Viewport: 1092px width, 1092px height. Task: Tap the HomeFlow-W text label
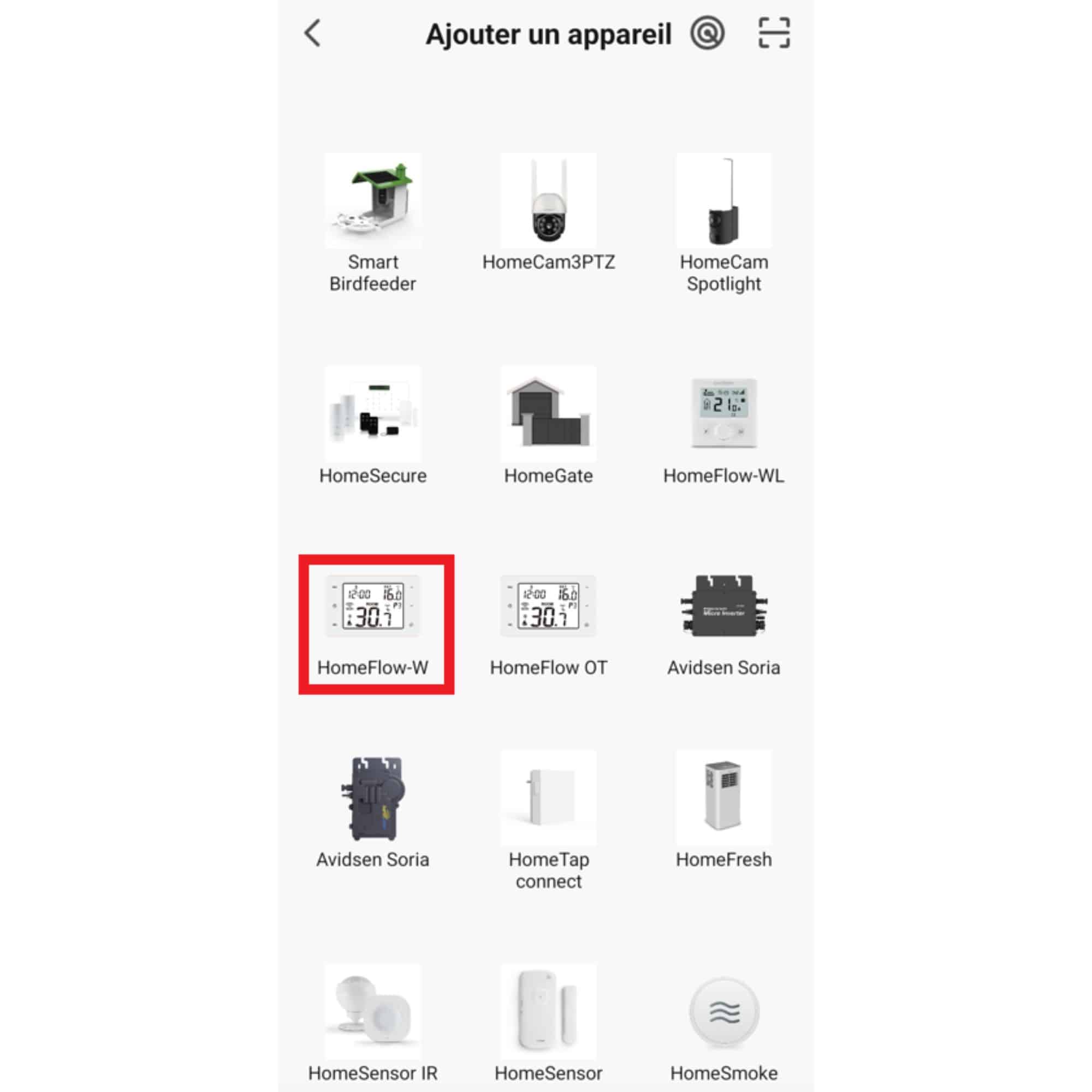(373, 668)
